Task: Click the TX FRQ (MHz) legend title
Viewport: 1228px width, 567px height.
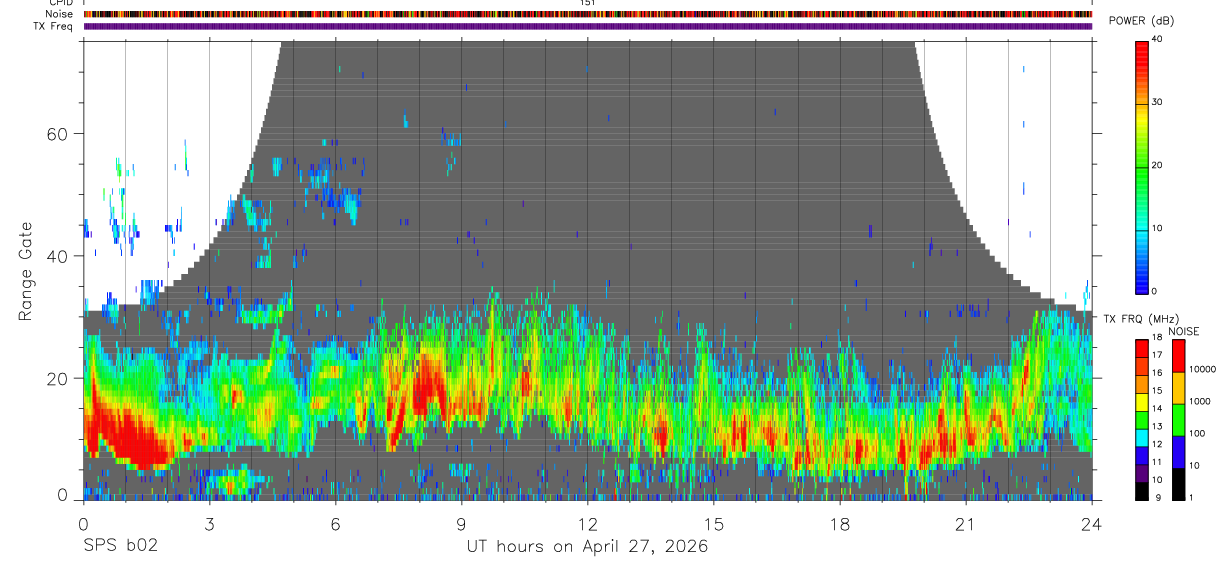Action: point(1136,319)
